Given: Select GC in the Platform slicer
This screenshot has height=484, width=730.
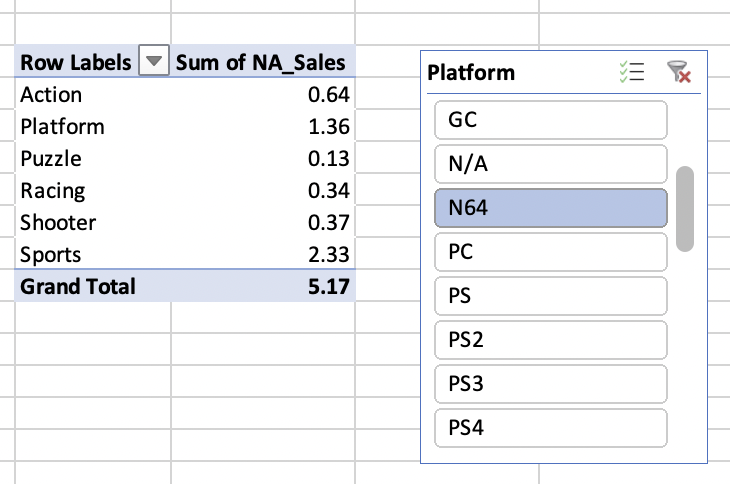Looking at the screenshot, I should 551,120.
